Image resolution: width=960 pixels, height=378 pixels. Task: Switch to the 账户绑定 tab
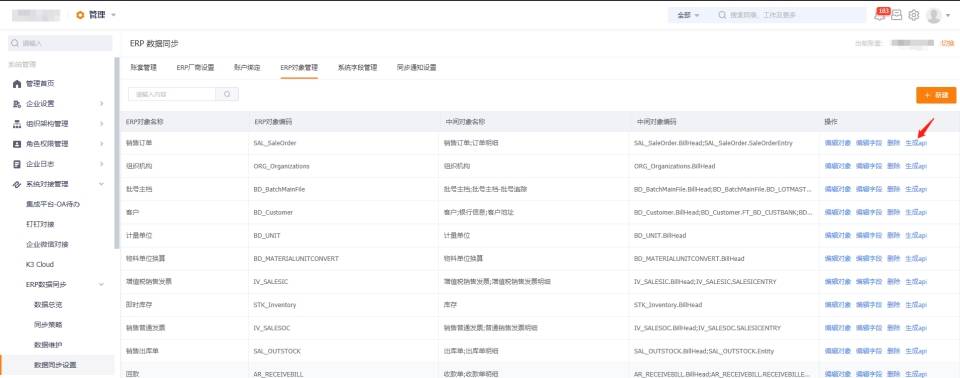point(247,68)
